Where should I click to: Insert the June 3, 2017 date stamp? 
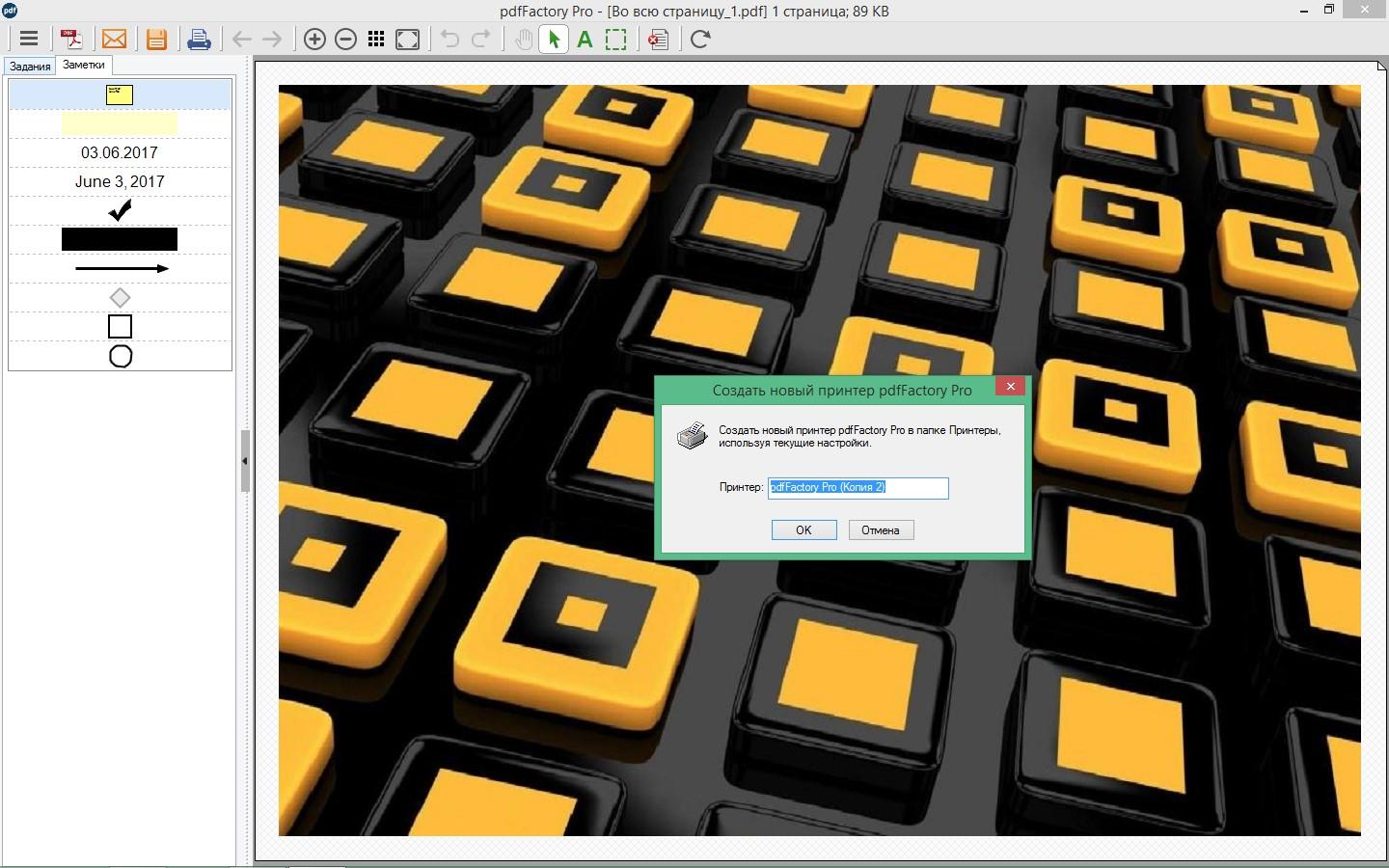tap(120, 181)
